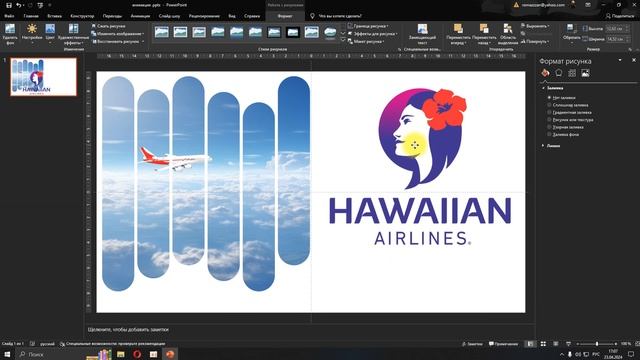
Task: Click the Crop (Обрезать) icon
Action: 571,28
